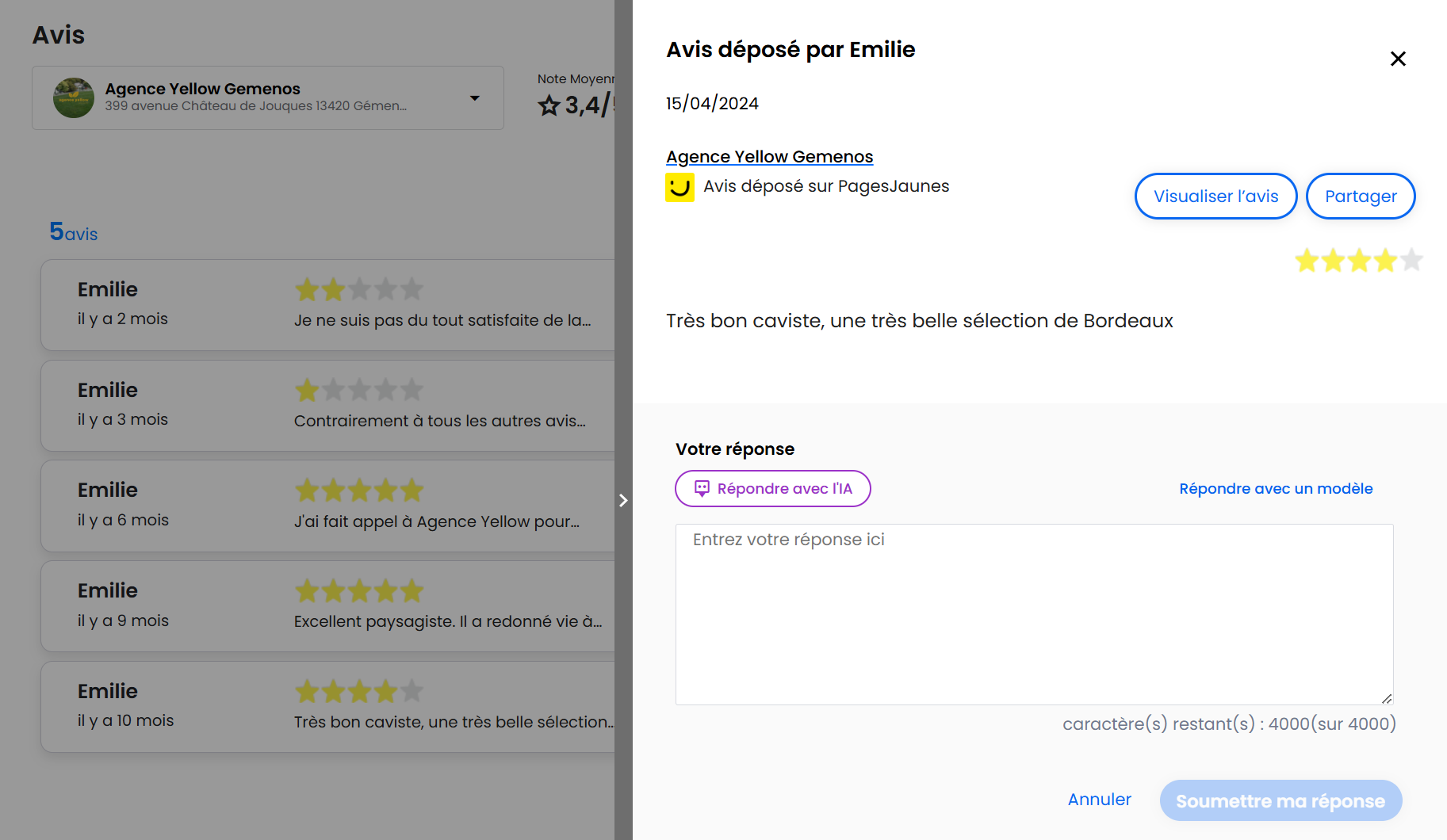
Task: Click the two-star rating of the 2 mois review
Action: click(359, 289)
